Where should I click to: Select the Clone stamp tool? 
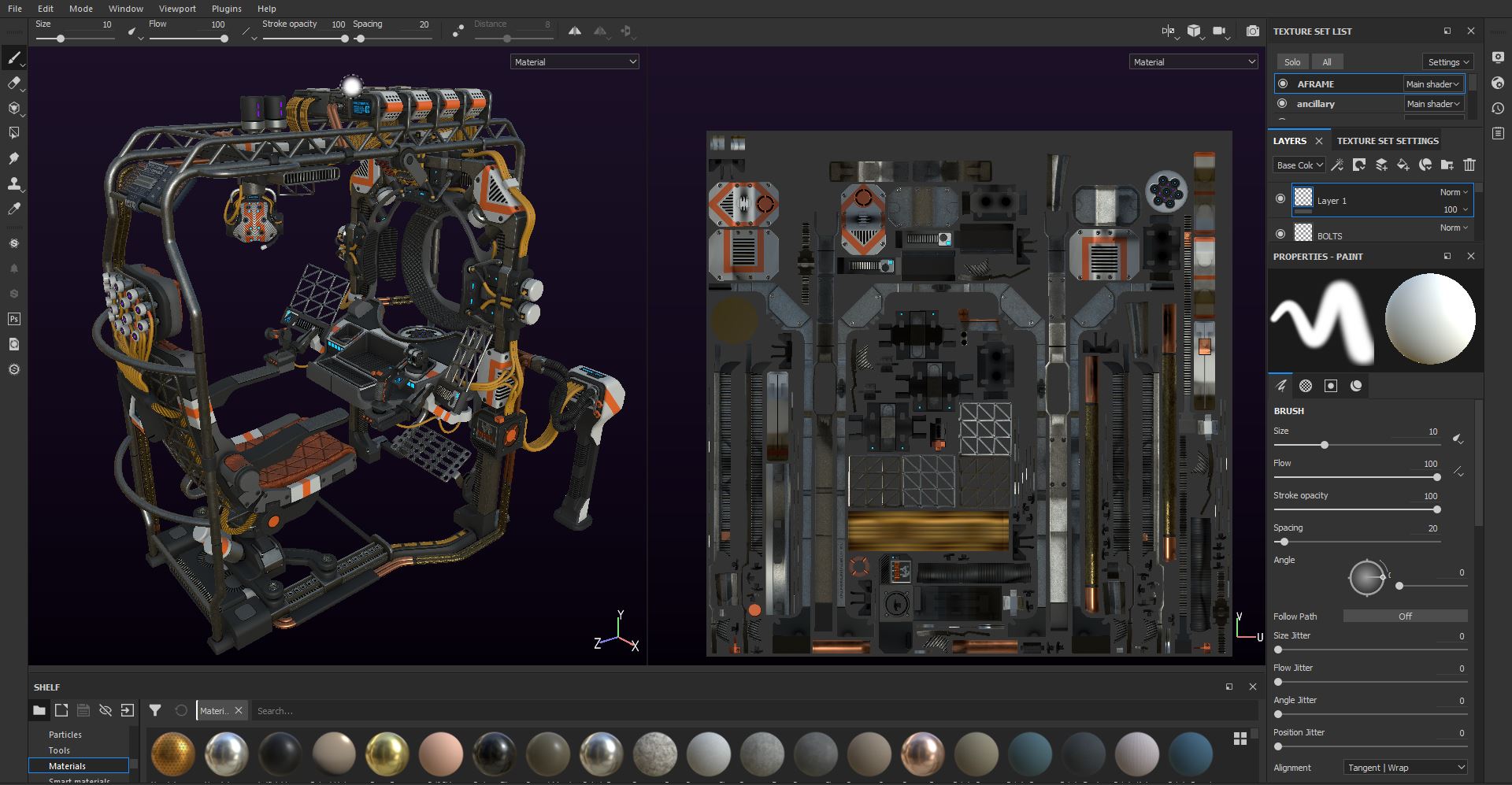coord(14,184)
